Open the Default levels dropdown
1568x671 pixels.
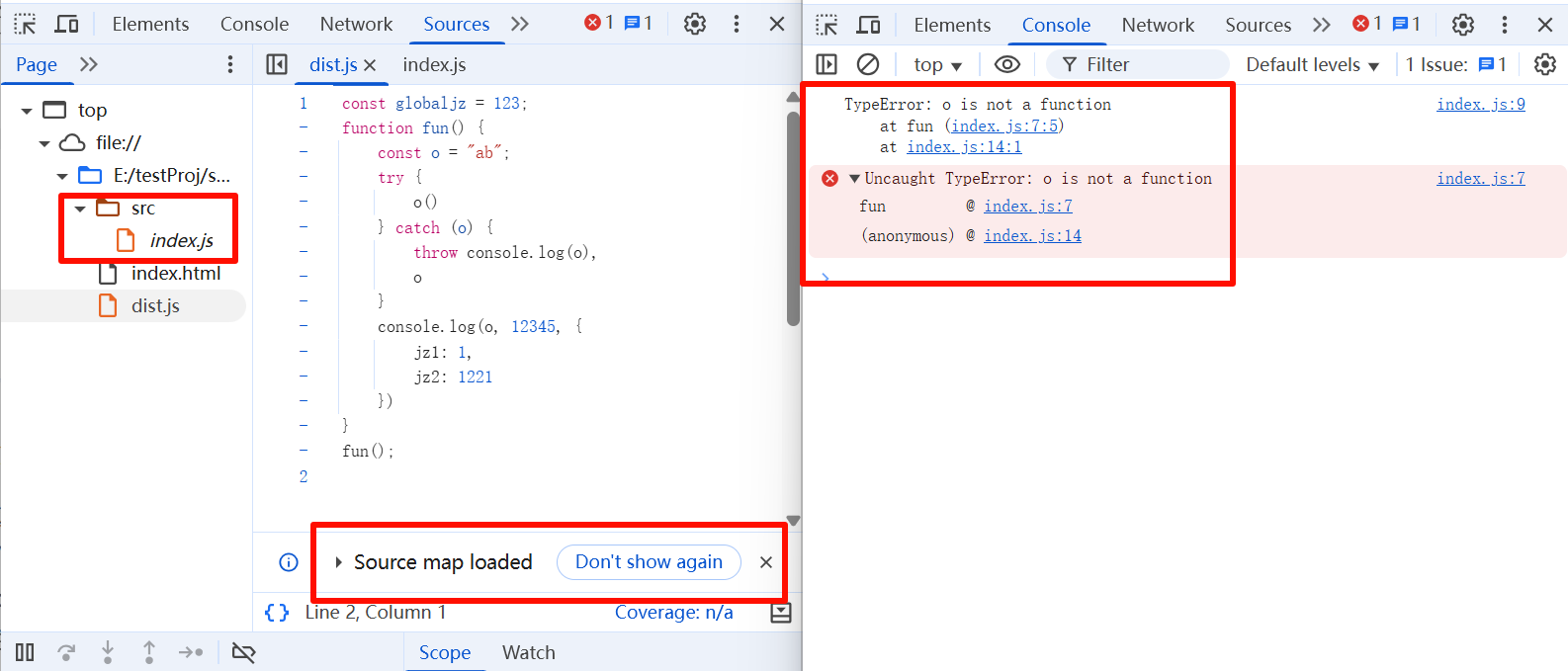coord(1312,64)
